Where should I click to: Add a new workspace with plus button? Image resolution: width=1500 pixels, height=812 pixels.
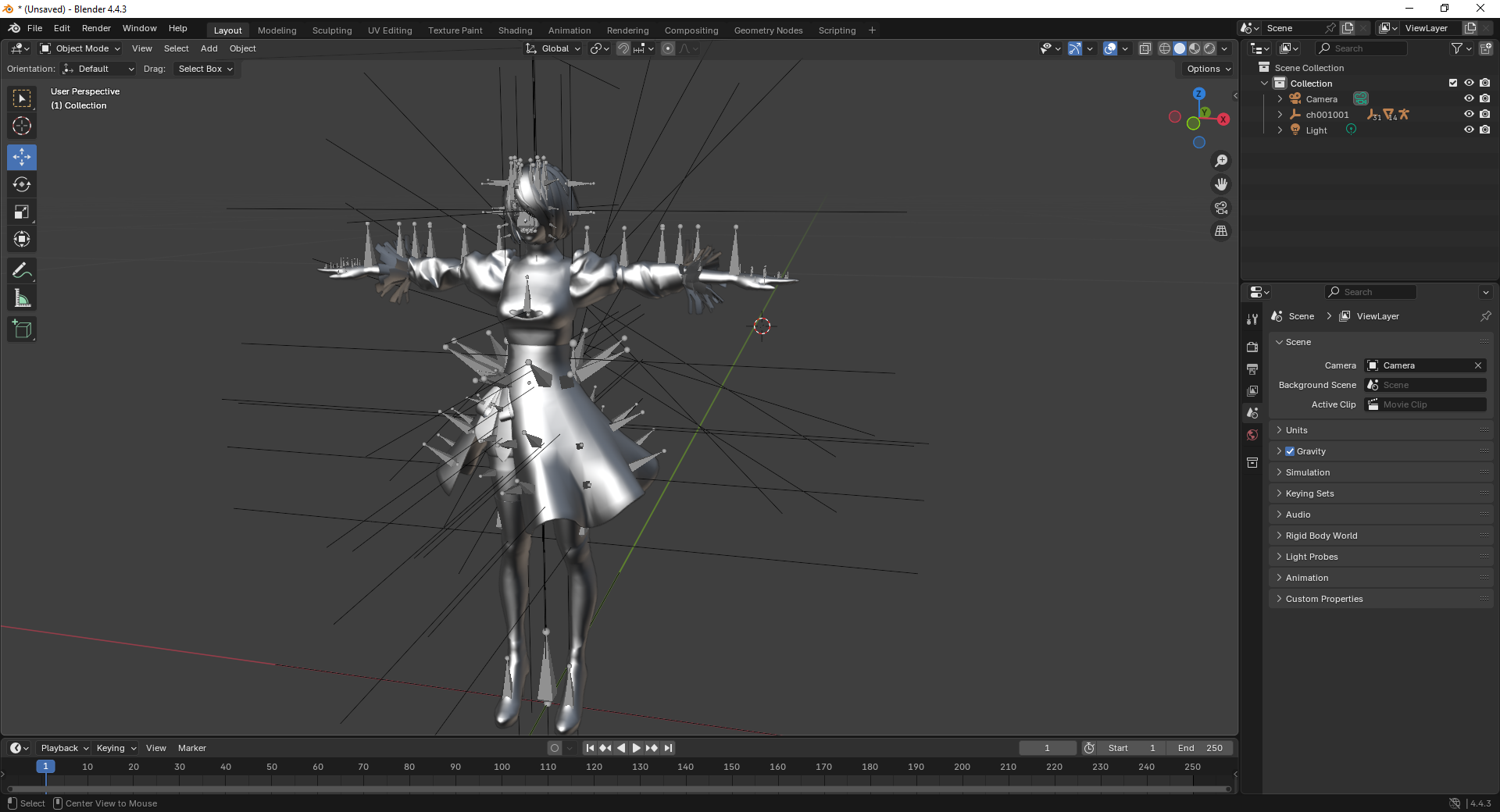coord(872,30)
